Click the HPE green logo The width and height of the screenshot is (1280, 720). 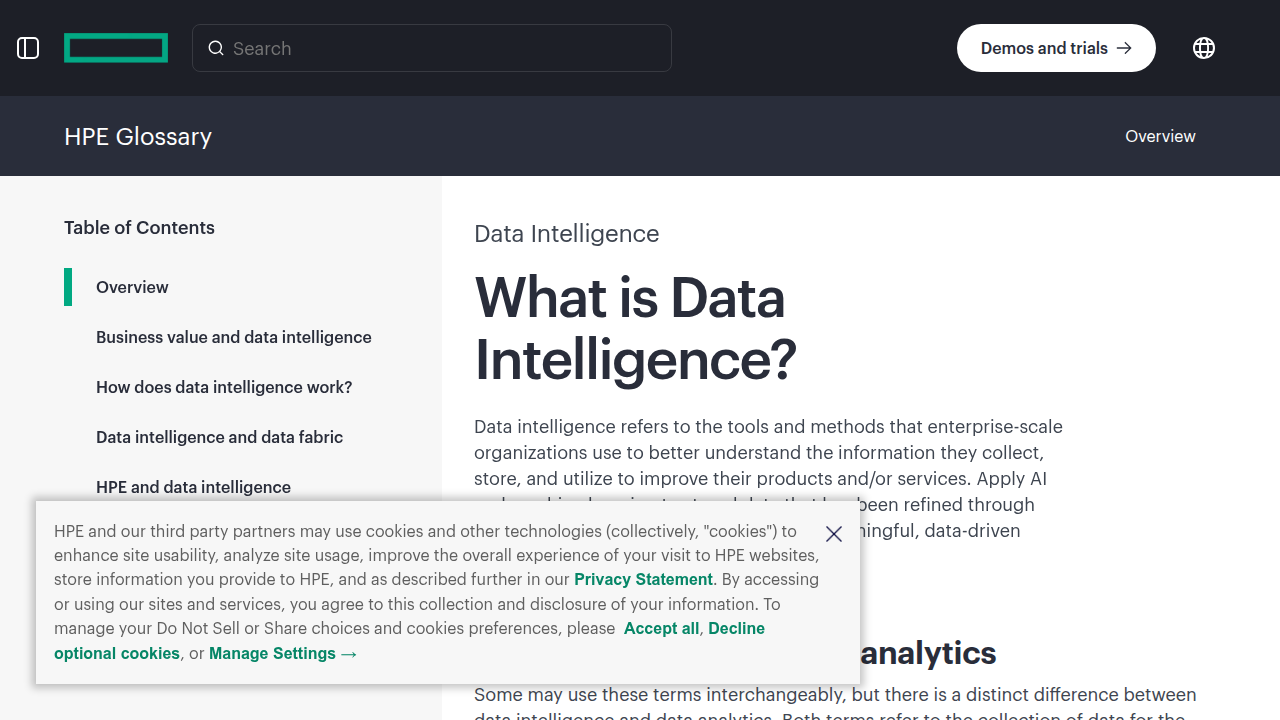(116, 48)
